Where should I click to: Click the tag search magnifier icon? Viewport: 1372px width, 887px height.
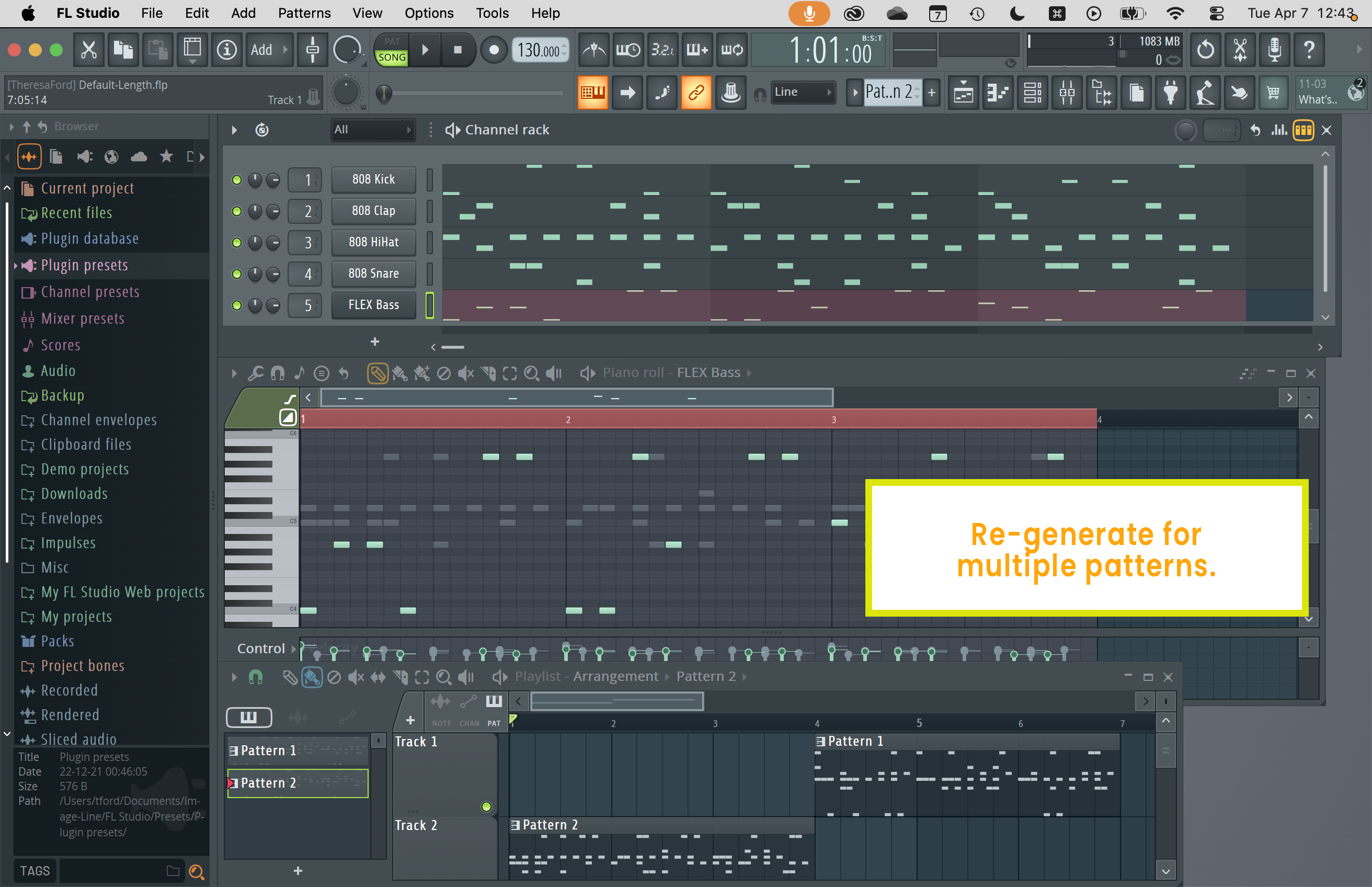[x=196, y=871]
